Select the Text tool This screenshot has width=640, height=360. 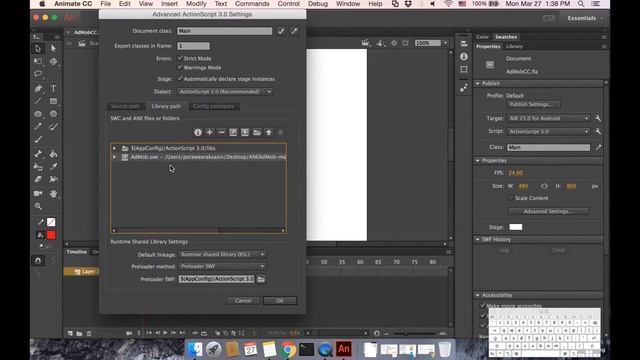click(x=53, y=89)
